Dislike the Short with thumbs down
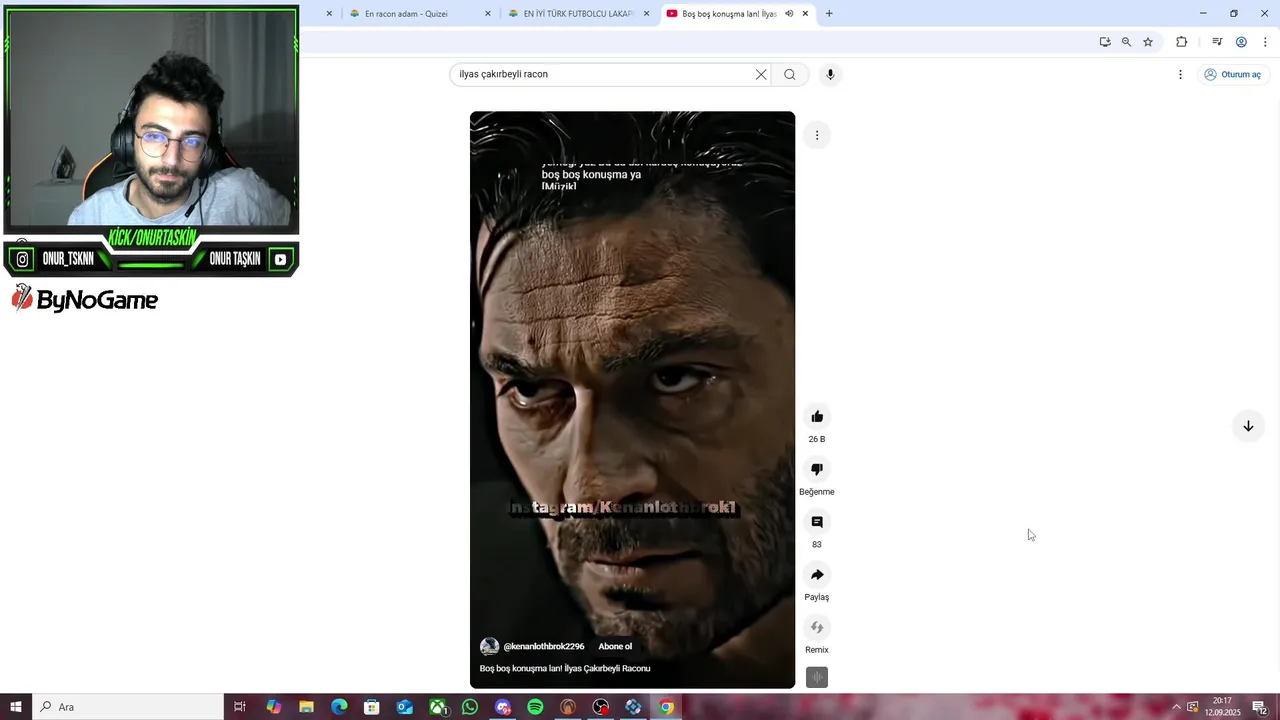 [x=817, y=469]
